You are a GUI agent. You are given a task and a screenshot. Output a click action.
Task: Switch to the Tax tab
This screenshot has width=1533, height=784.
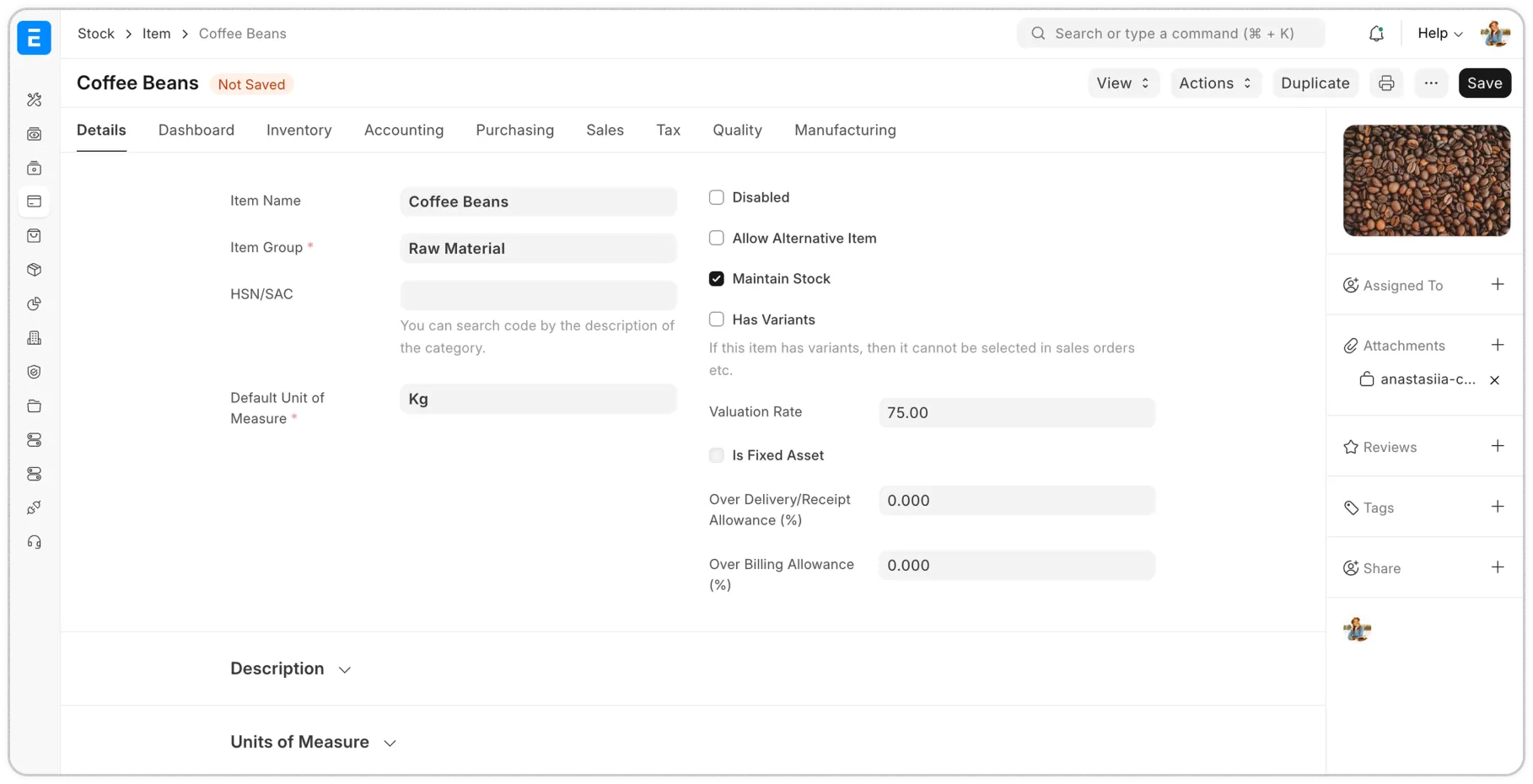coord(669,130)
